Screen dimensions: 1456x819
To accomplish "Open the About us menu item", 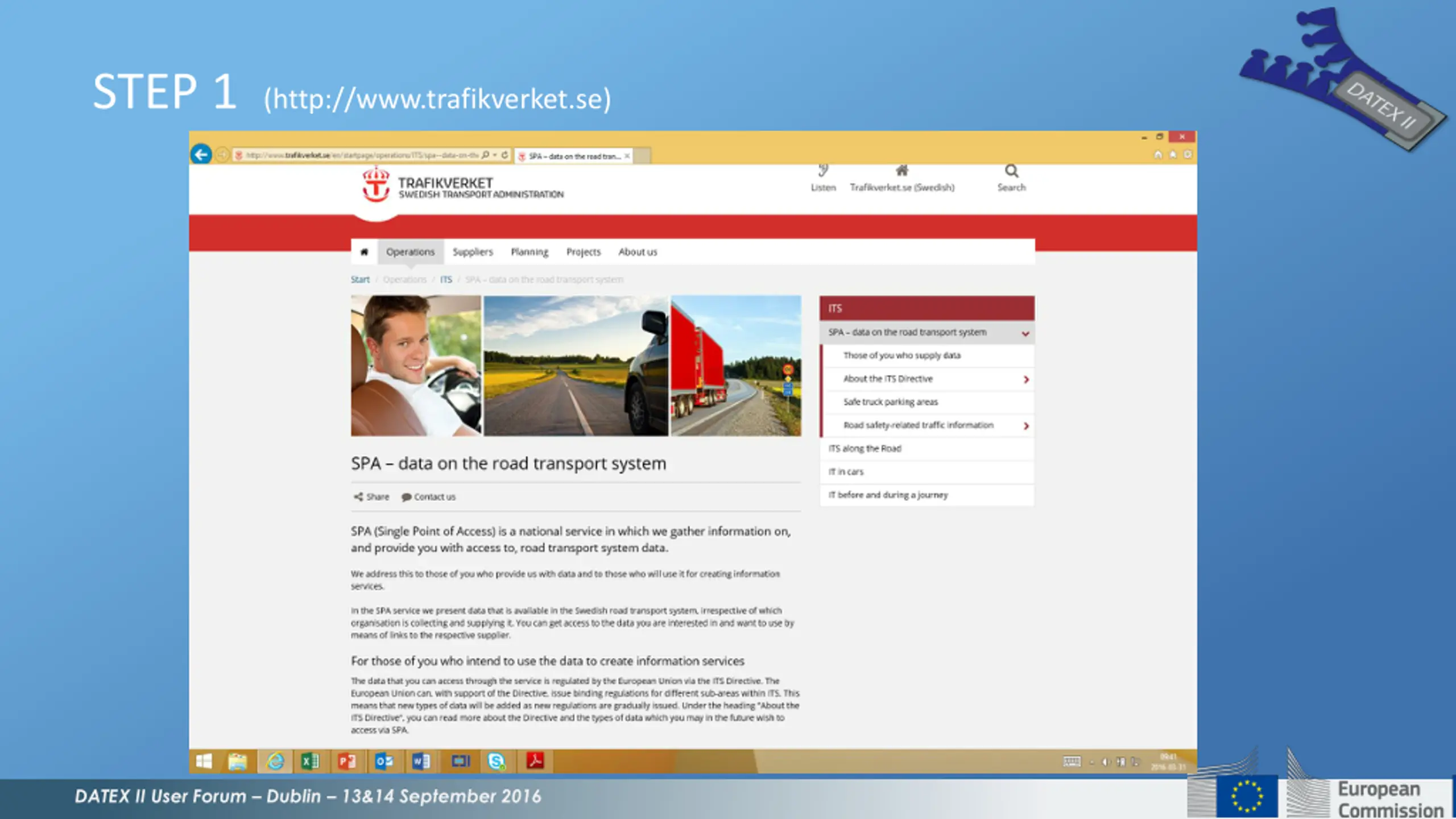I will point(638,252).
